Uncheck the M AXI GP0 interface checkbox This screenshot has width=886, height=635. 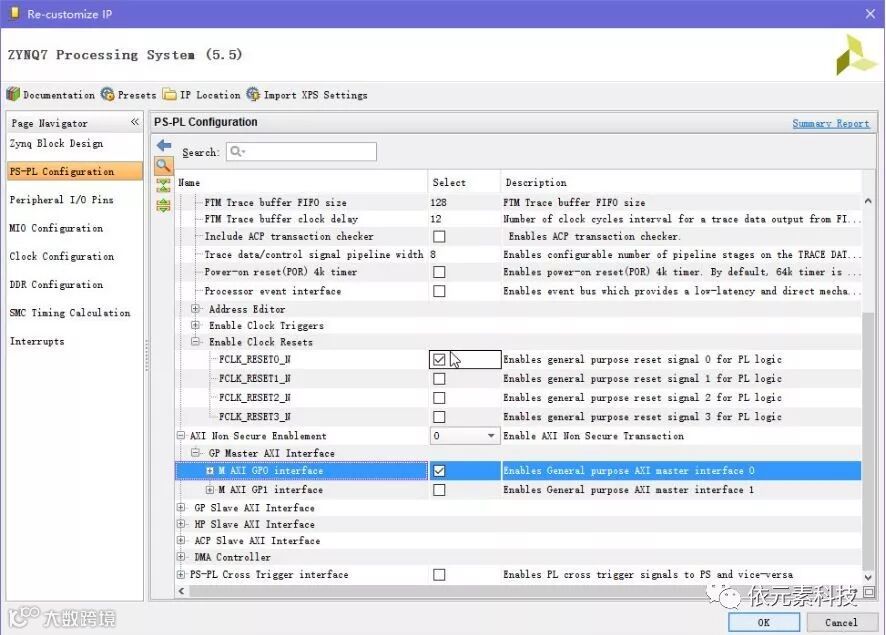439,471
